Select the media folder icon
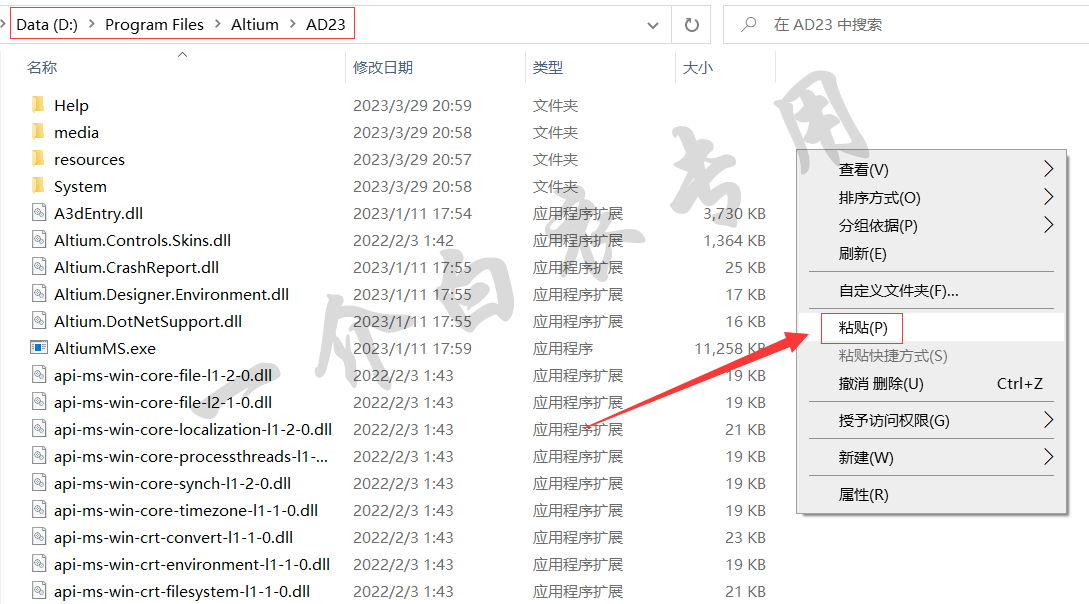1089x604 pixels. click(x=38, y=132)
